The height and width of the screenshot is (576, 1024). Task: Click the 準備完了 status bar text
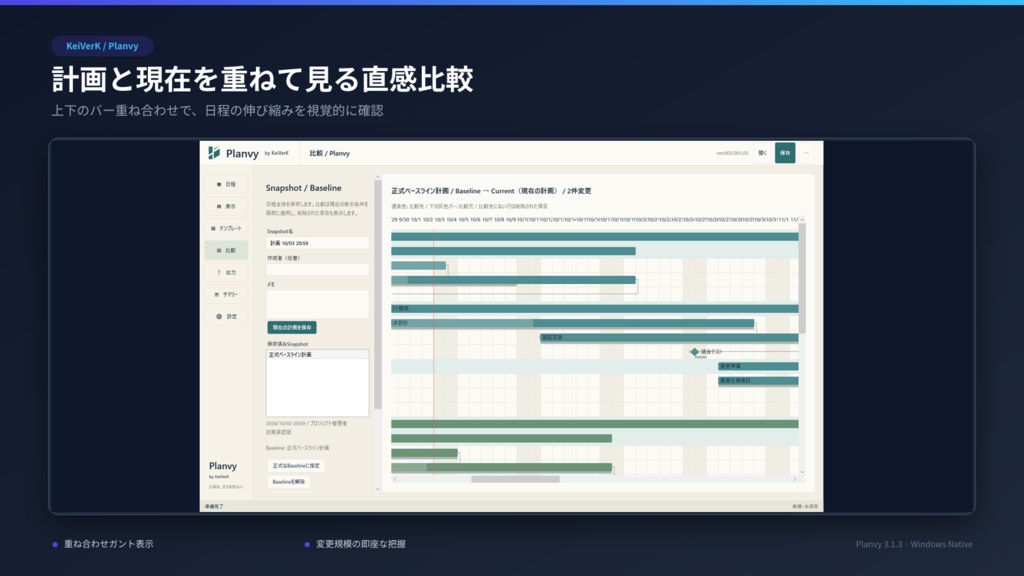coord(214,506)
